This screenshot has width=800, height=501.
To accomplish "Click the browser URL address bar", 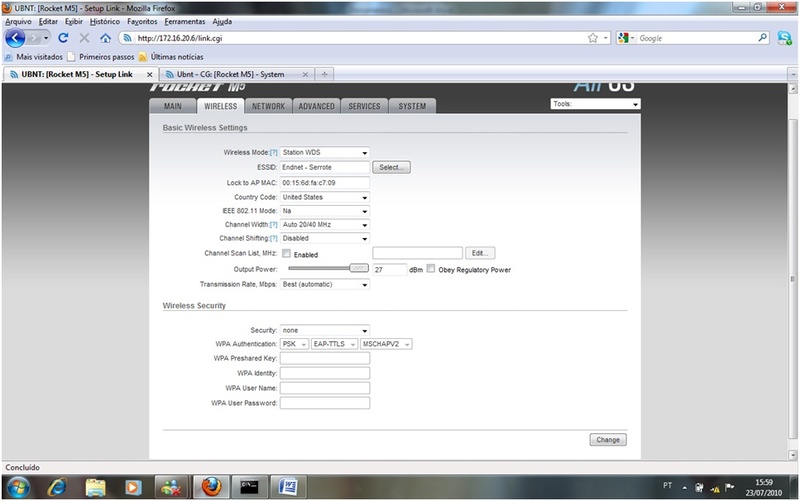I will pyautogui.click(x=357, y=38).
